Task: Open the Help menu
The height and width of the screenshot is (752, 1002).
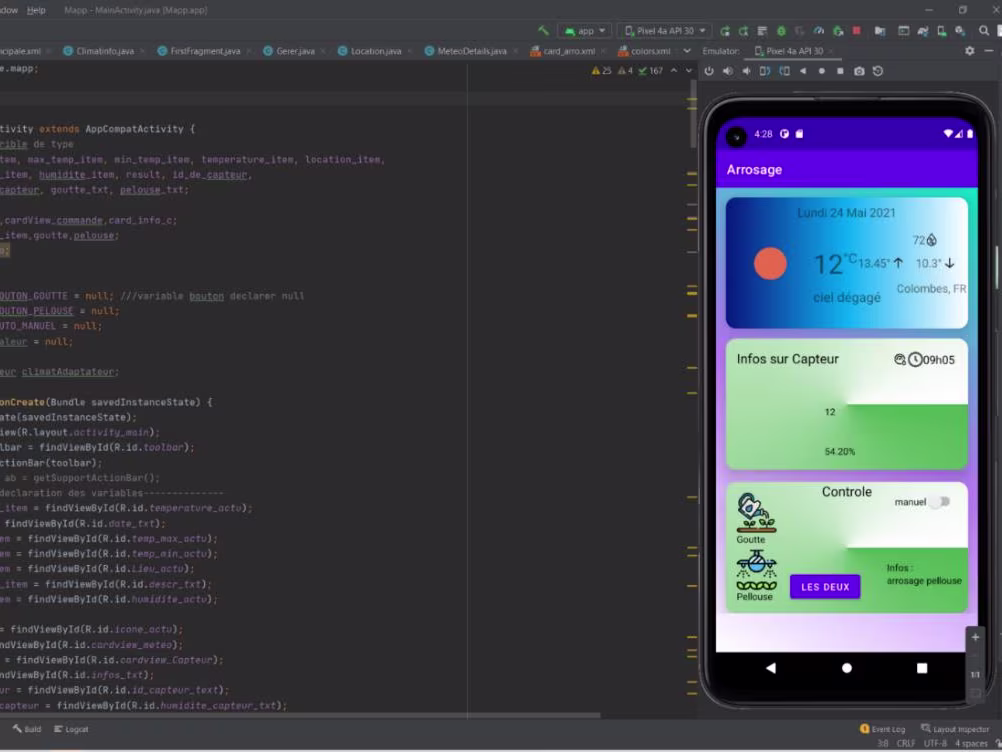Action: click(x=36, y=10)
